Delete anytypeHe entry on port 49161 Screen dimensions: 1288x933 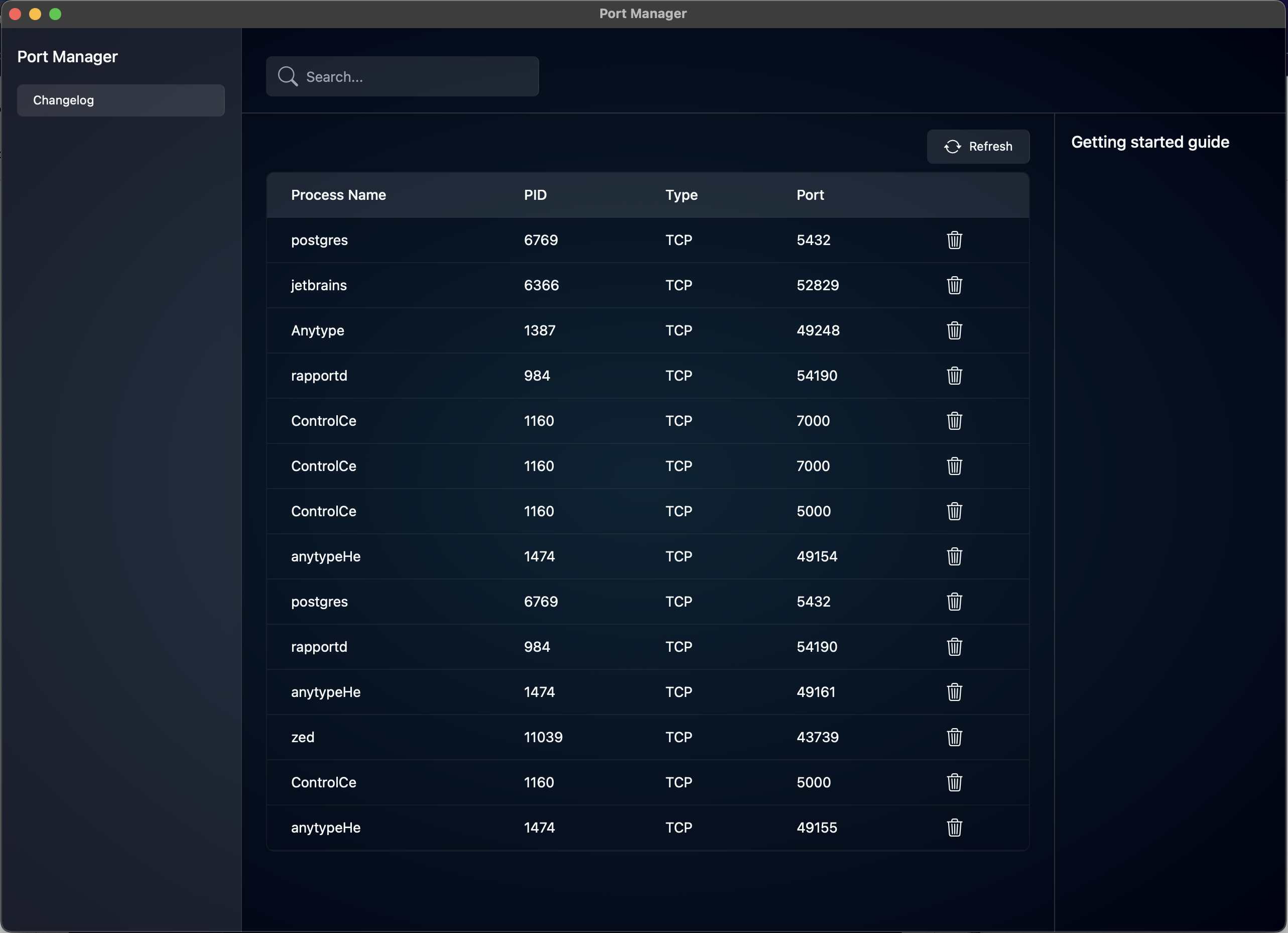pyautogui.click(x=954, y=692)
